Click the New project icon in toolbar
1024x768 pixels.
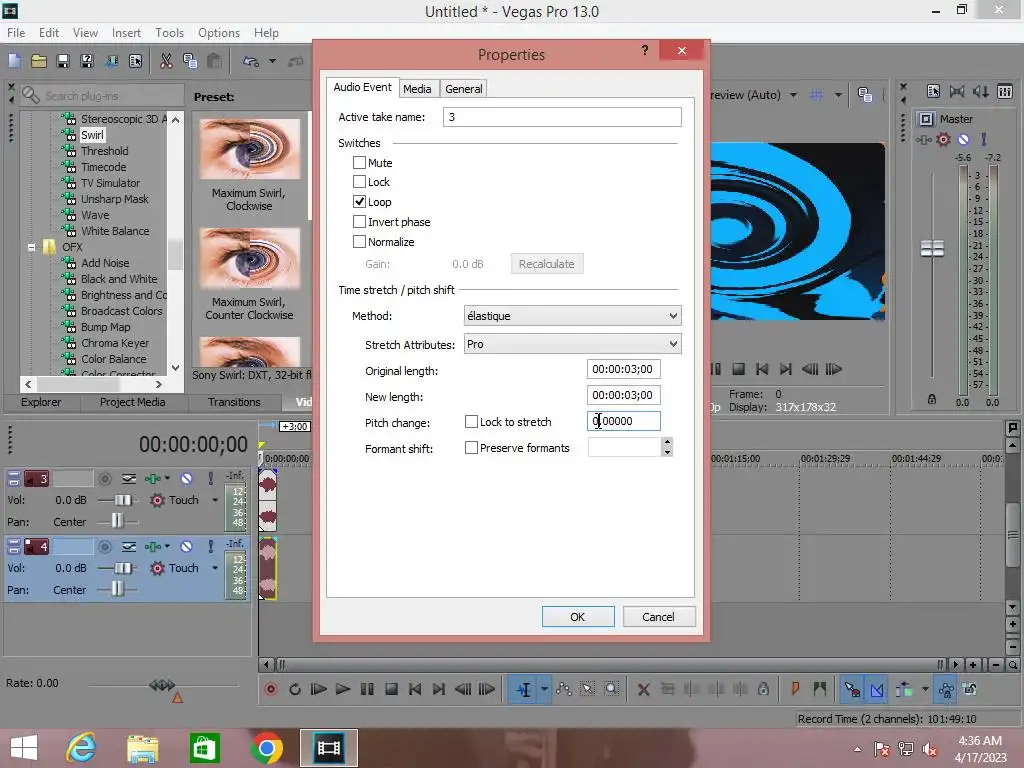[x=14, y=61]
